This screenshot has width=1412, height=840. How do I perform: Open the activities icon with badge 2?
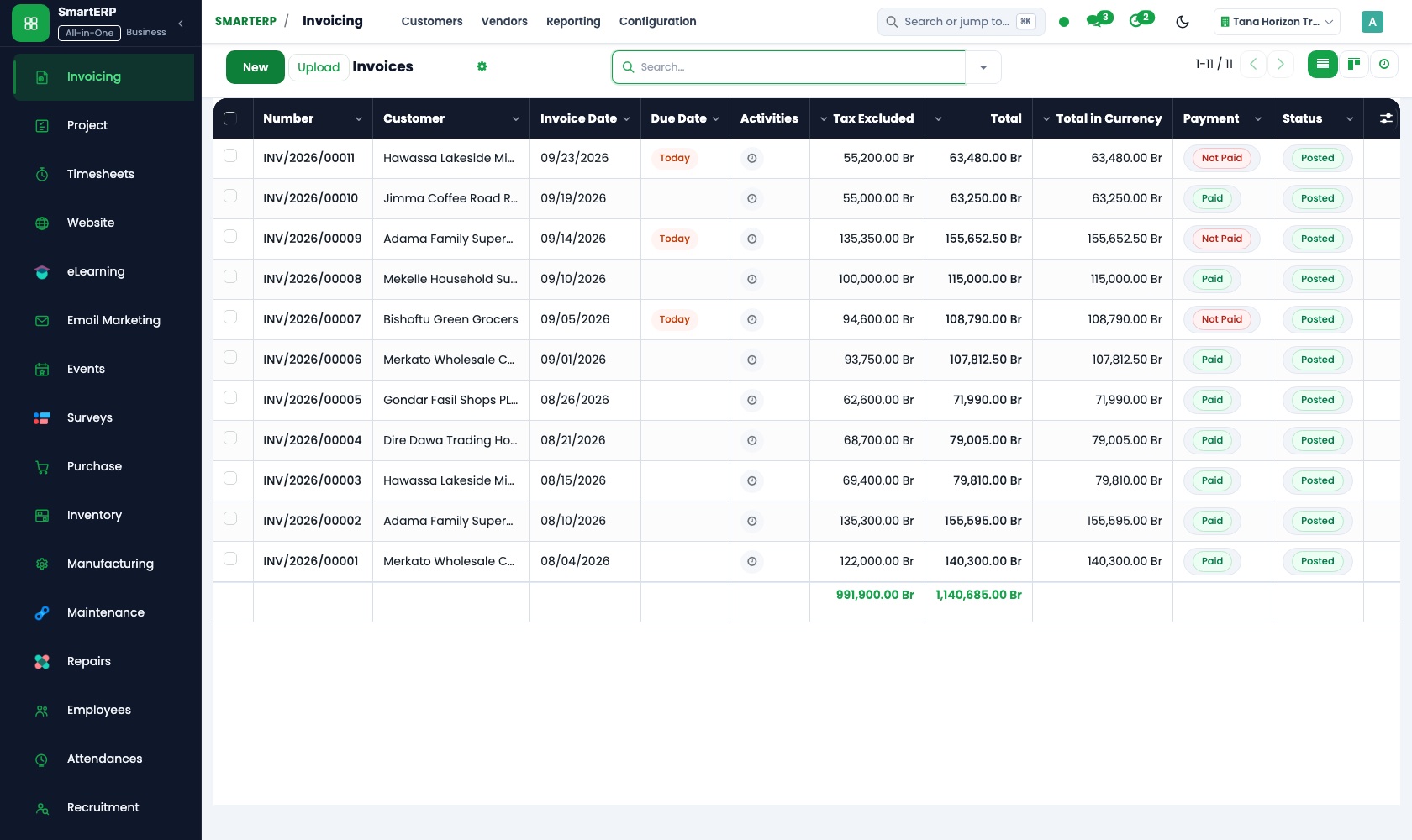(x=1141, y=21)
